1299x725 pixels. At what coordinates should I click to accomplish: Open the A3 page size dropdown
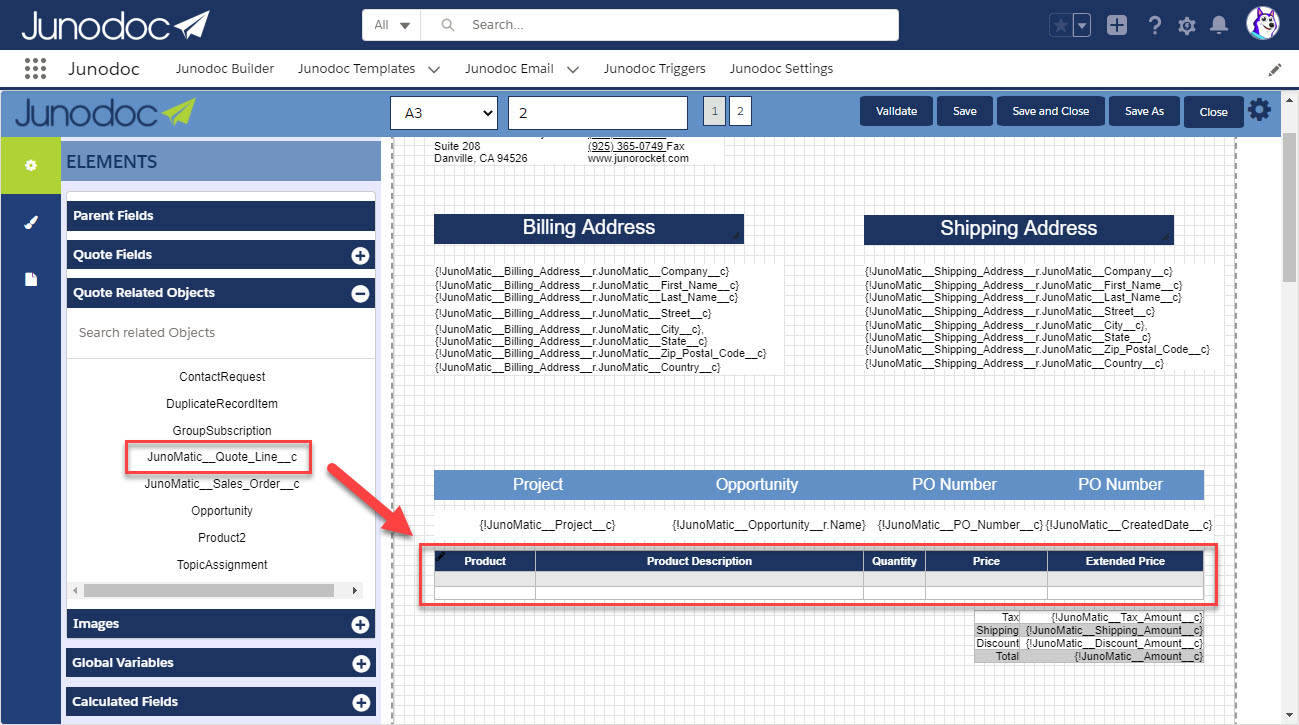(x=443, y=113)
